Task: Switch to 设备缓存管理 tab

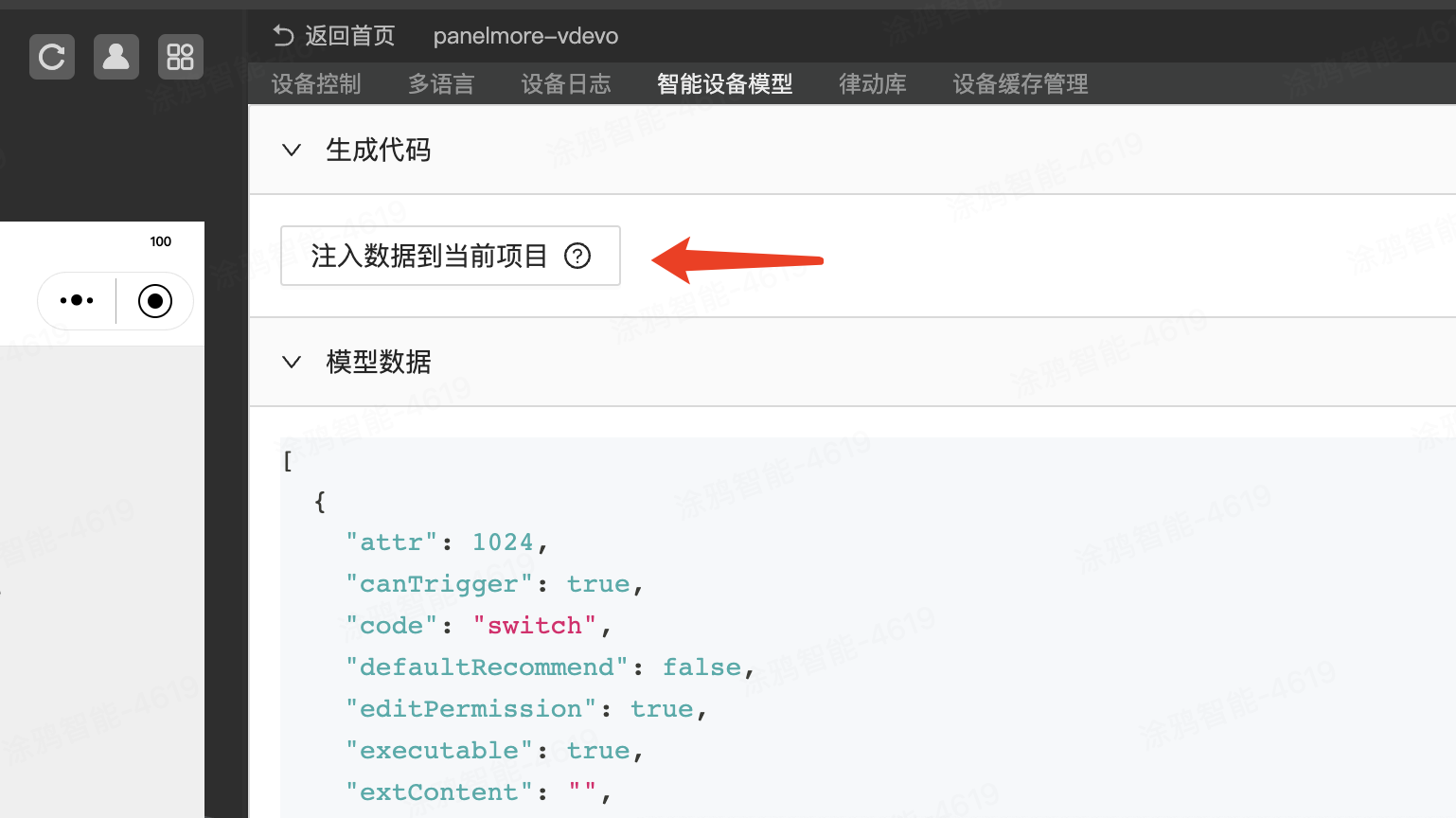Action: tap(1021, 84)
